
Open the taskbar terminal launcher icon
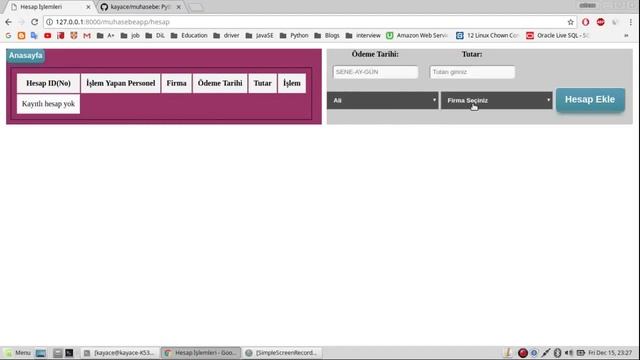69,353
